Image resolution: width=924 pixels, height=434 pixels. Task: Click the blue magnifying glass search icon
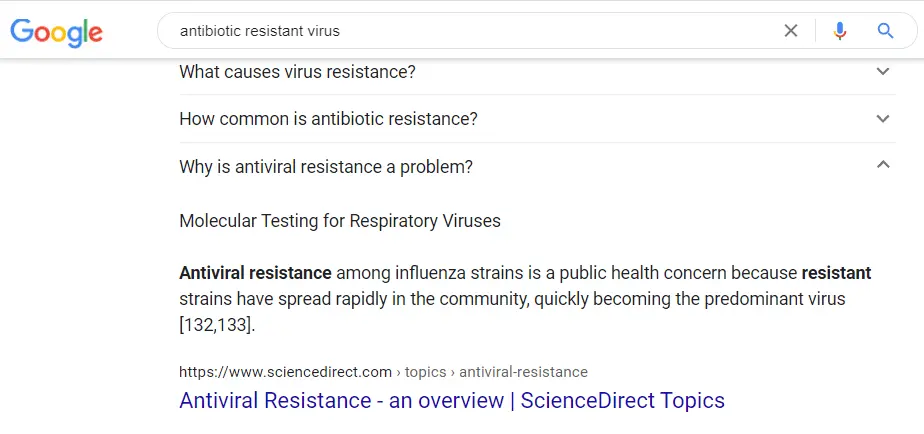[885, 31]
